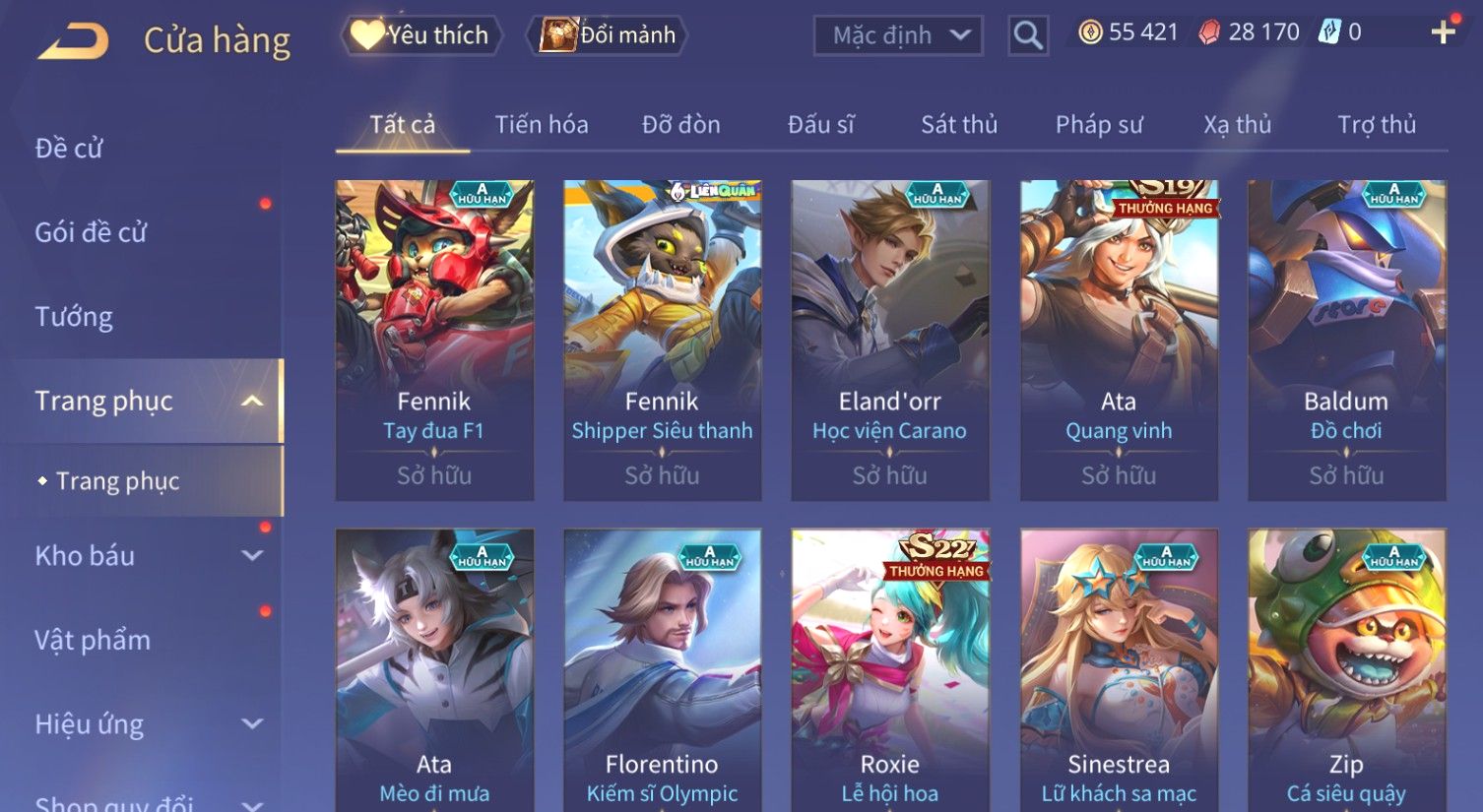
Task: Open the Mặc định sort dropdown
Action: click(x=898, y=35)
